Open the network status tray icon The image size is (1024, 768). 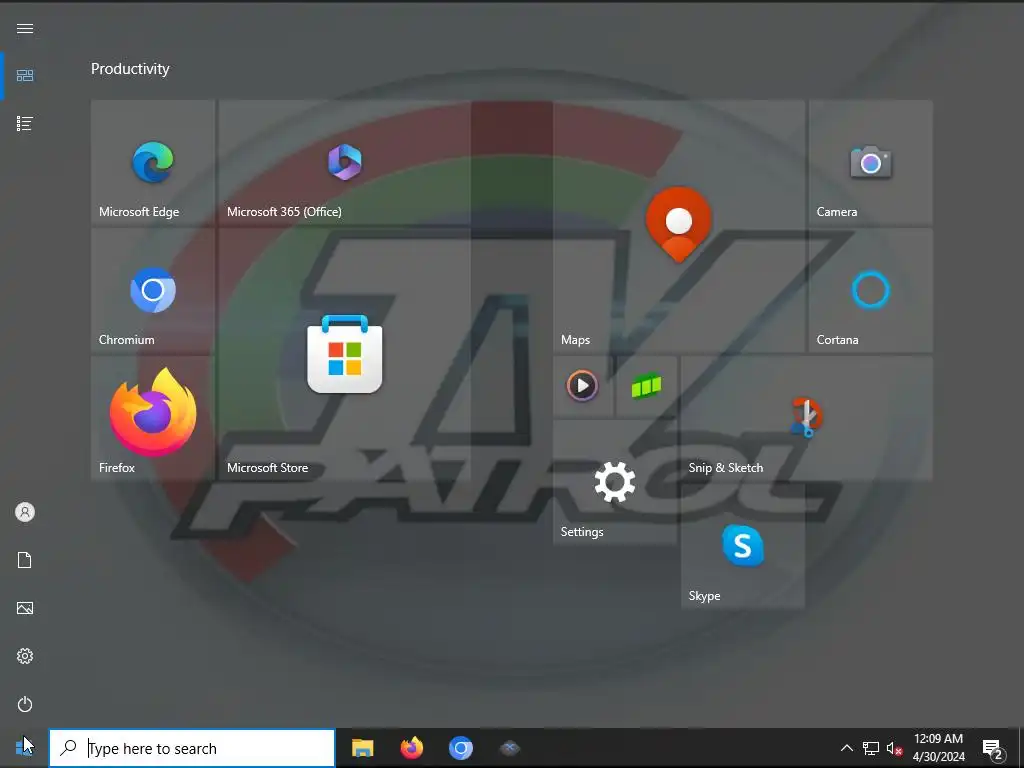(871, 748)
